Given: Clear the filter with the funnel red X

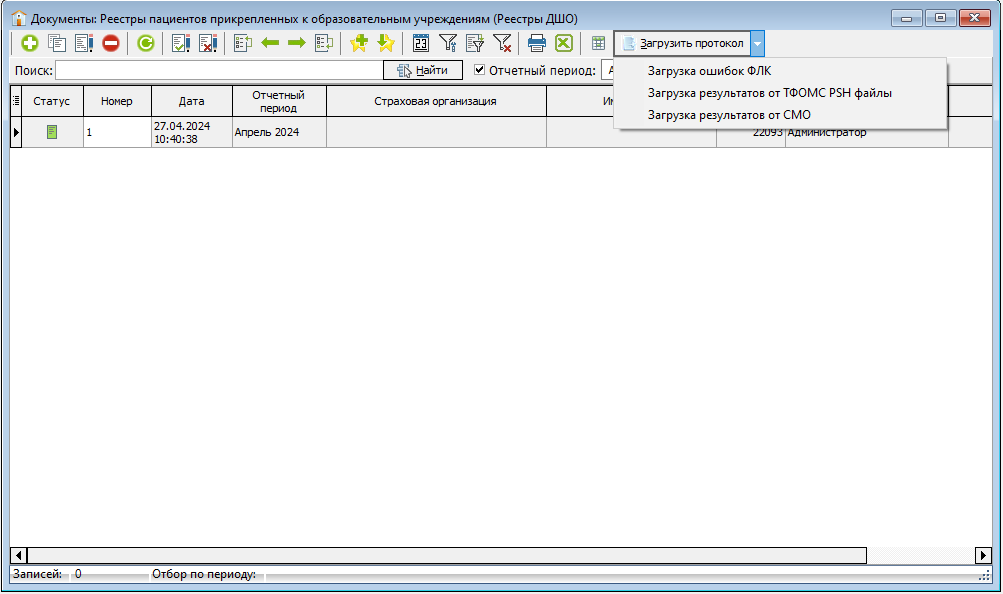Looking at the screenshot, I should click(x=502, y=43).
